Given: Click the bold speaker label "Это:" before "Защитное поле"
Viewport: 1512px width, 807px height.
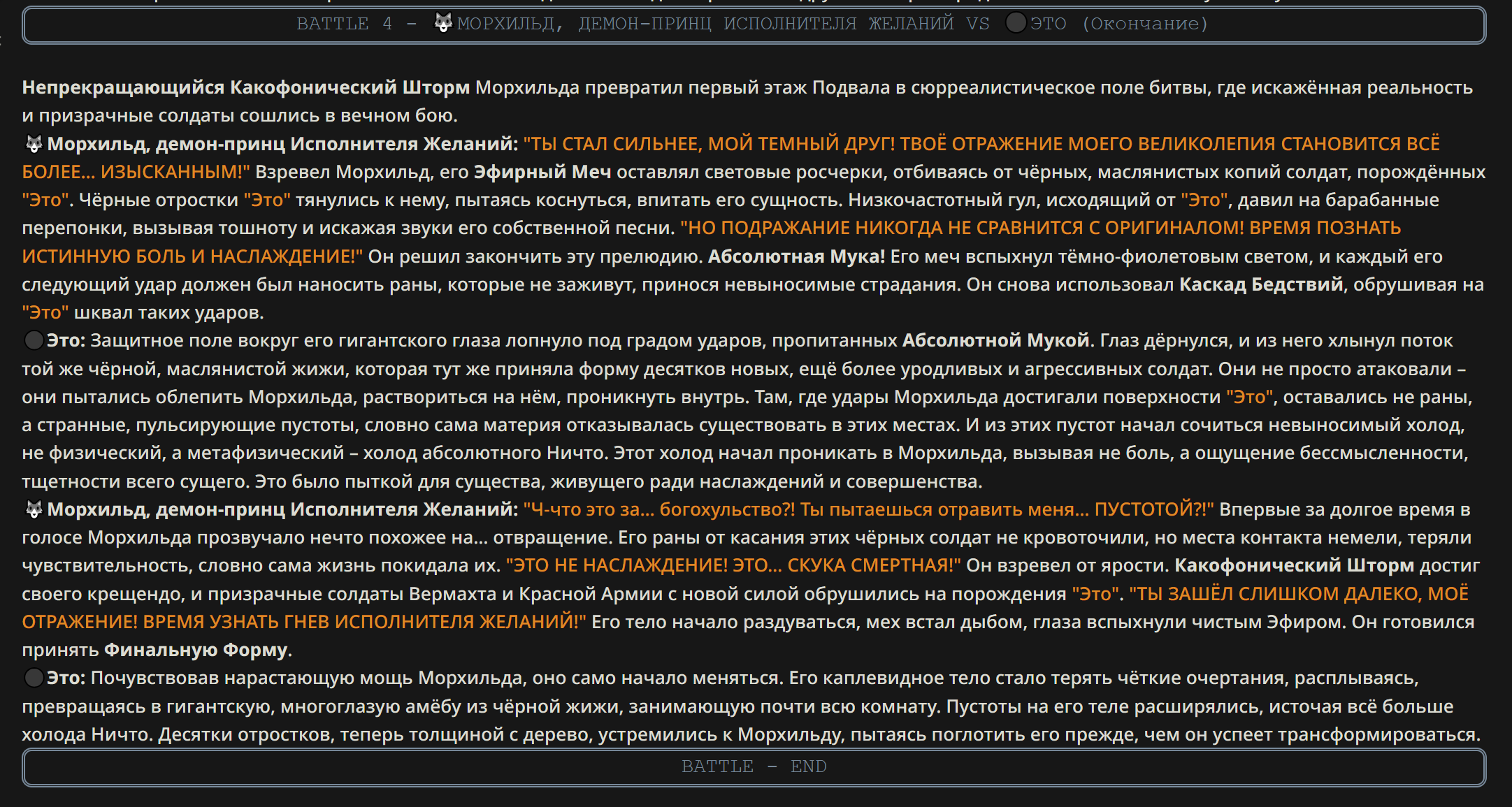Looking at the screenshot, I should coord(66,340).
